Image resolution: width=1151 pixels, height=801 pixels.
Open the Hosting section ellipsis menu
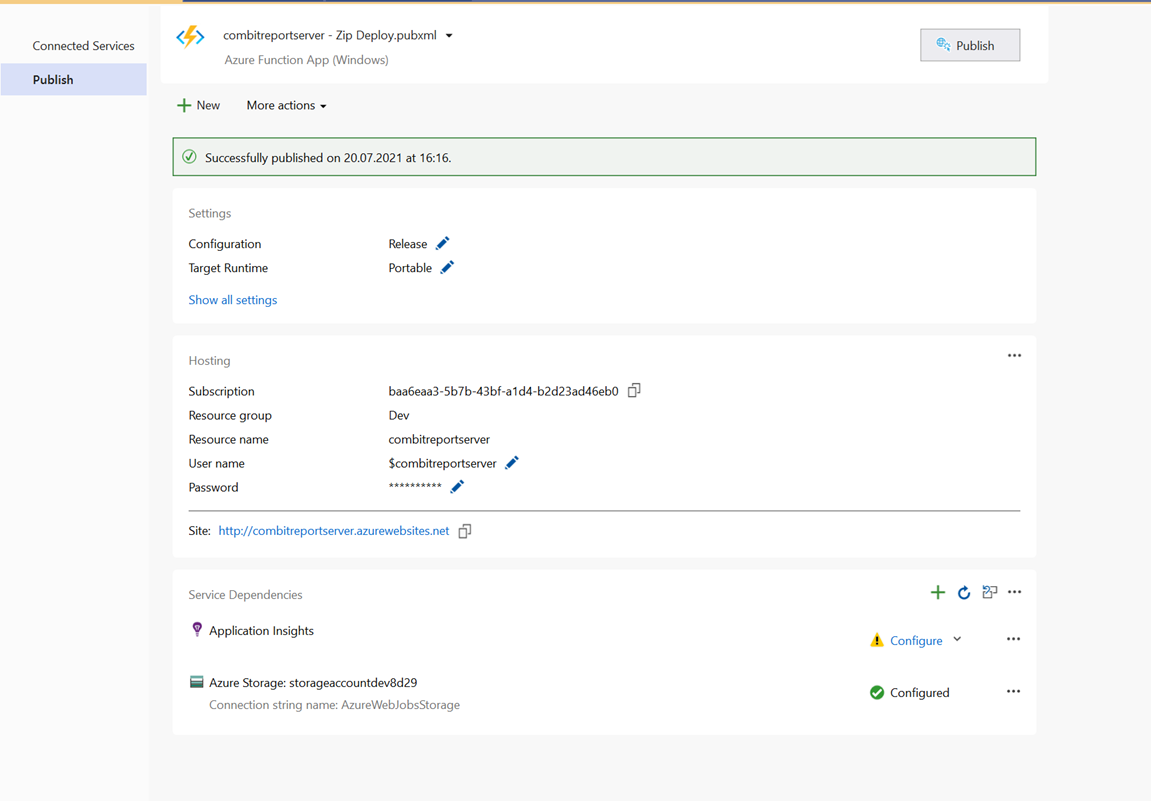pyautogui.click(x=1014, y=355)
